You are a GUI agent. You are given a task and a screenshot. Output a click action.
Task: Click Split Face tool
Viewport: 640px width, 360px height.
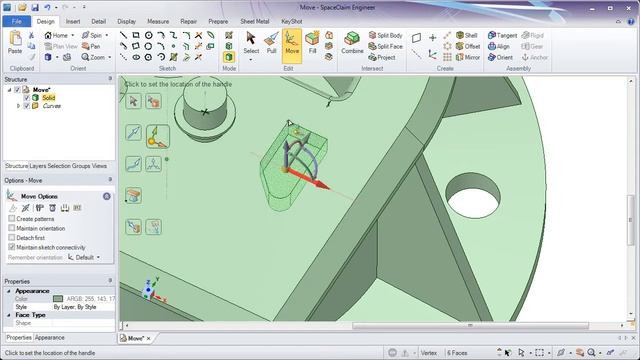coord(386,47)
